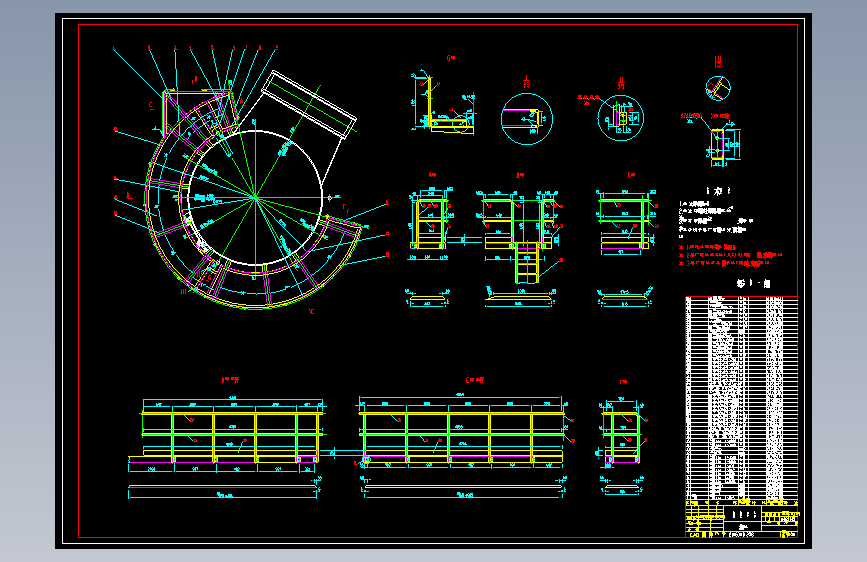867x562 pixels.
Task: Select the yellow bracket detail below circle III
Action: [718, 146]
